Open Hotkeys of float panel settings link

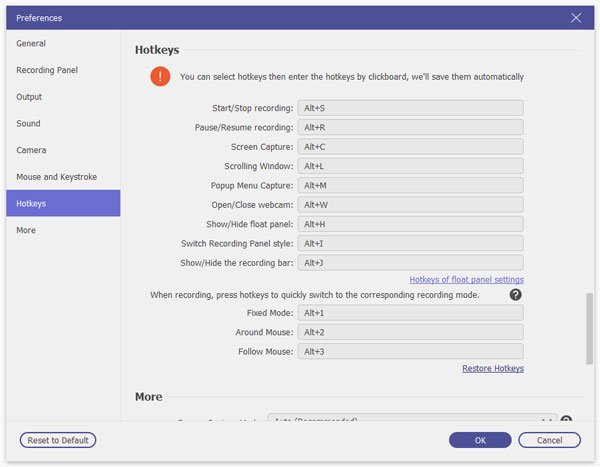pyautogui.click(x=466, y=279)
